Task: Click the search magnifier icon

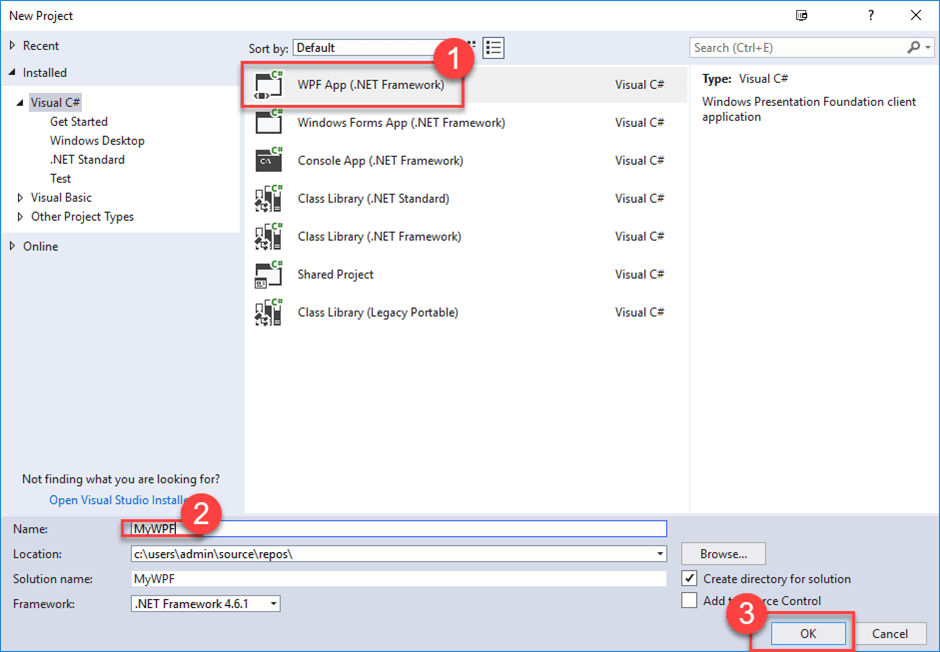Action: tap(913, 47)
